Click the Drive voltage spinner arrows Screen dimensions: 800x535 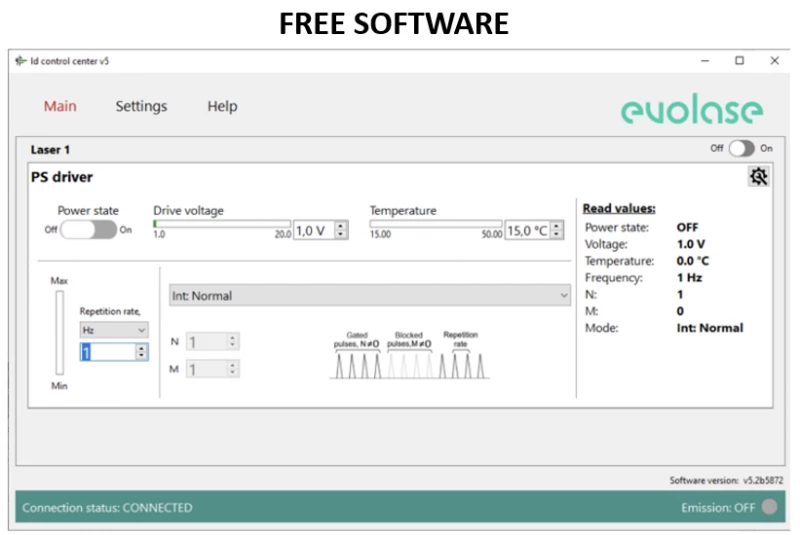[341, 230]
